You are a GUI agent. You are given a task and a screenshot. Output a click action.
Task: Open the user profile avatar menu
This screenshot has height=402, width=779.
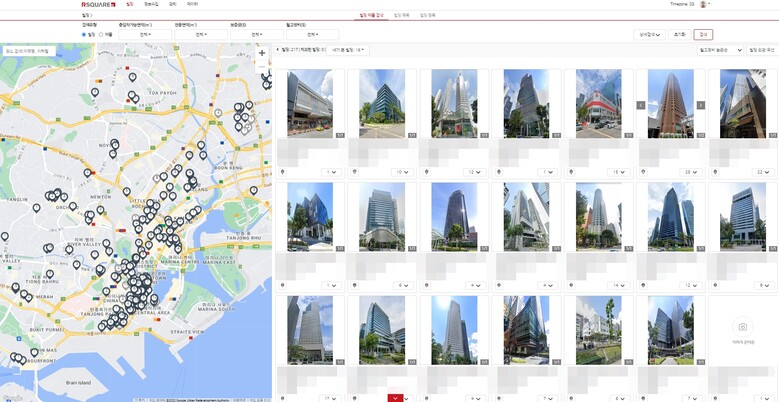[703, 5]
